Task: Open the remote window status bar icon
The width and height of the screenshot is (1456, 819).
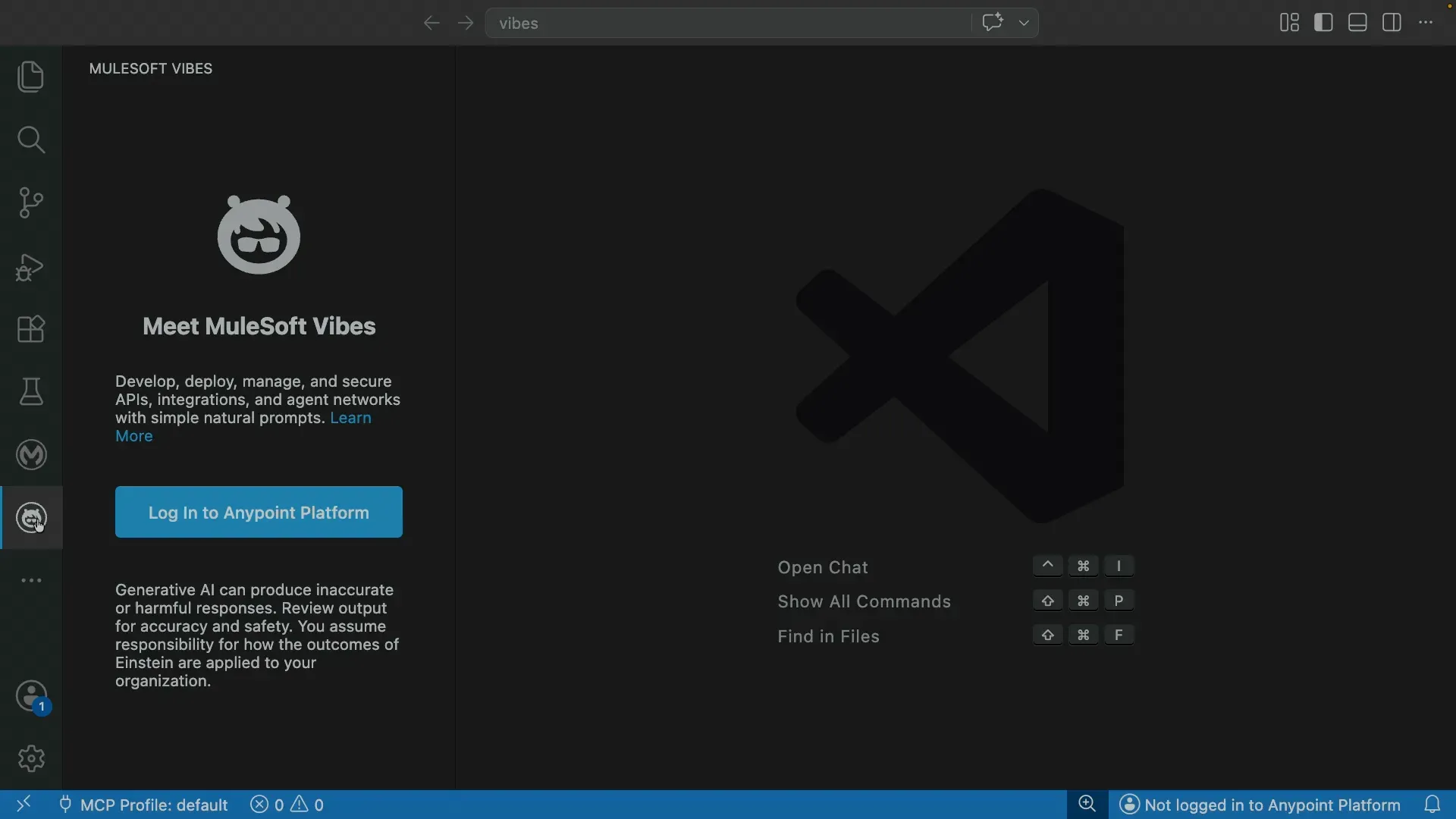Action: pyautogui.click(x=24, y=804)
